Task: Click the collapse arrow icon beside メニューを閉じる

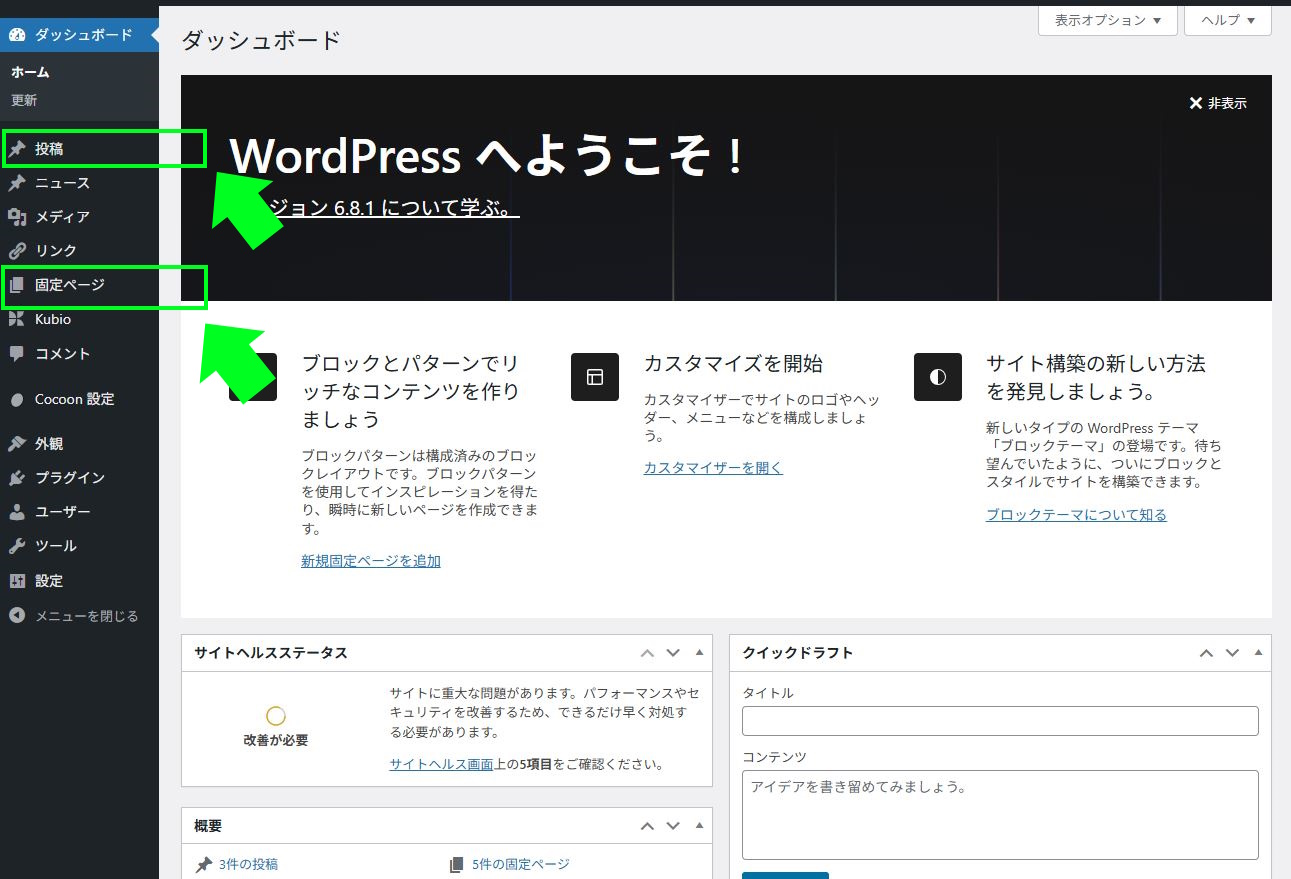Action: (x=17, y=616)
